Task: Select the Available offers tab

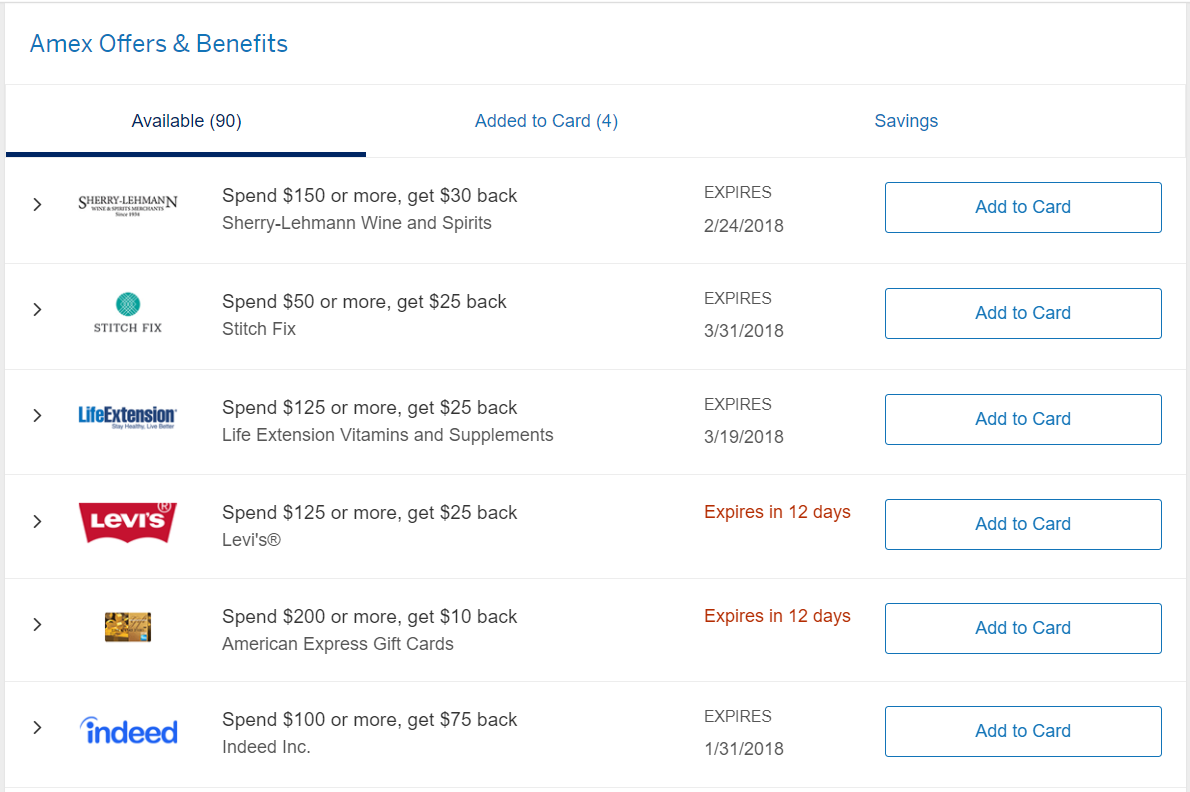Action: click(x=186, y=120)
